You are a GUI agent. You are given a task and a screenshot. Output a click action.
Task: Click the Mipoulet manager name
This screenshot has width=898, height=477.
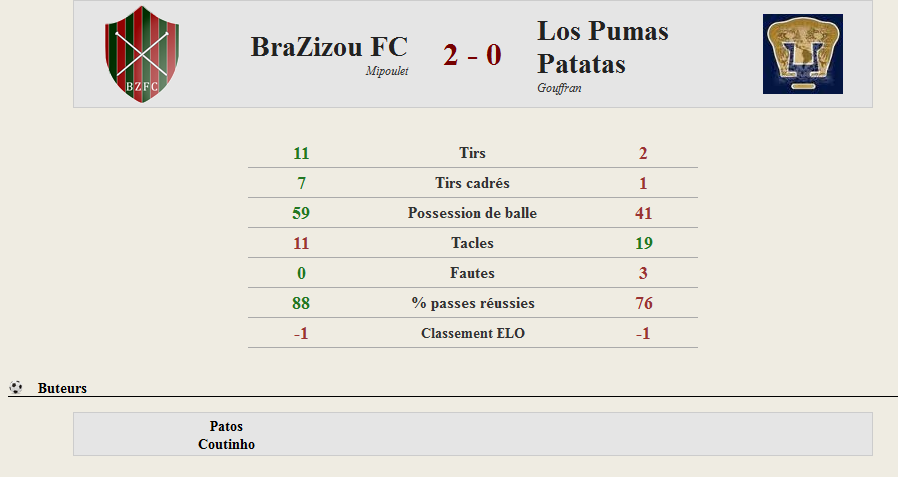[387, 71]
